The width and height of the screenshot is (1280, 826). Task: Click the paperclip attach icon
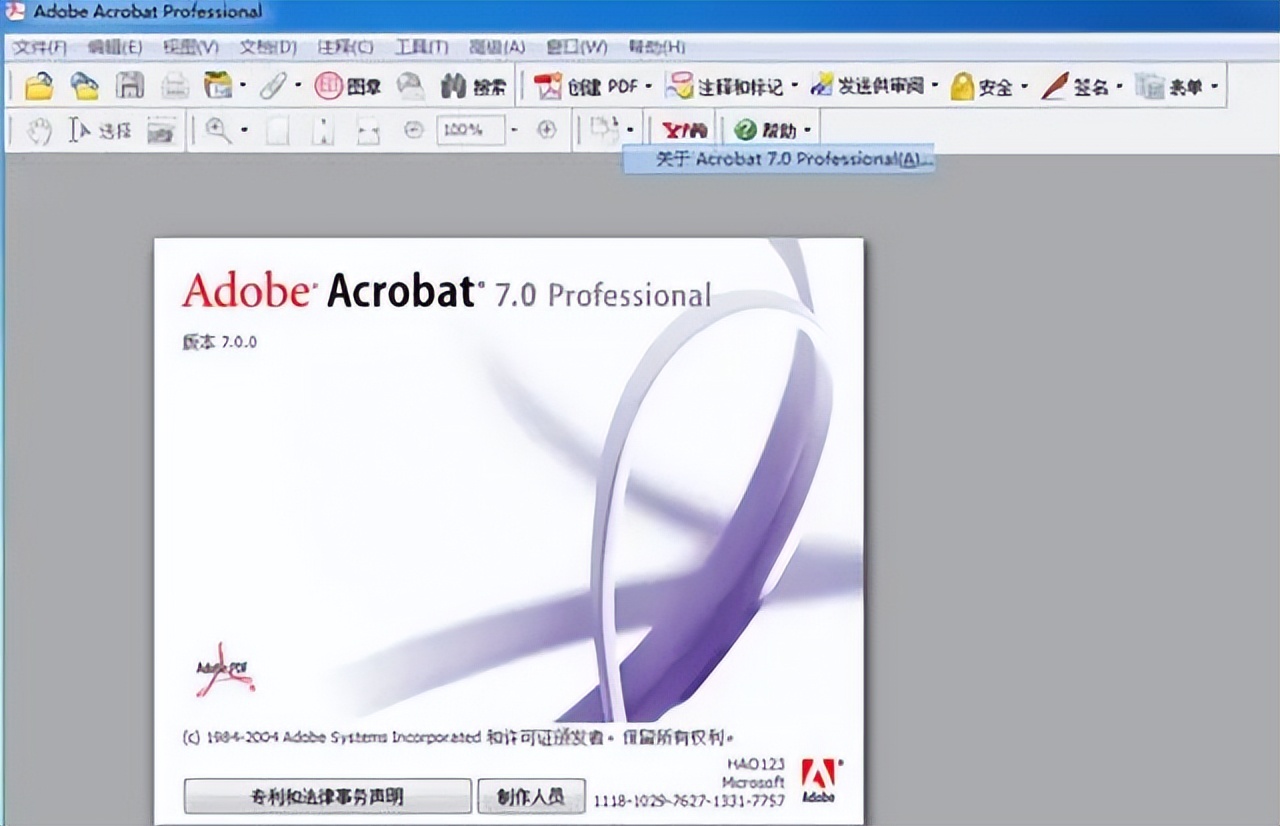(272, 87)
